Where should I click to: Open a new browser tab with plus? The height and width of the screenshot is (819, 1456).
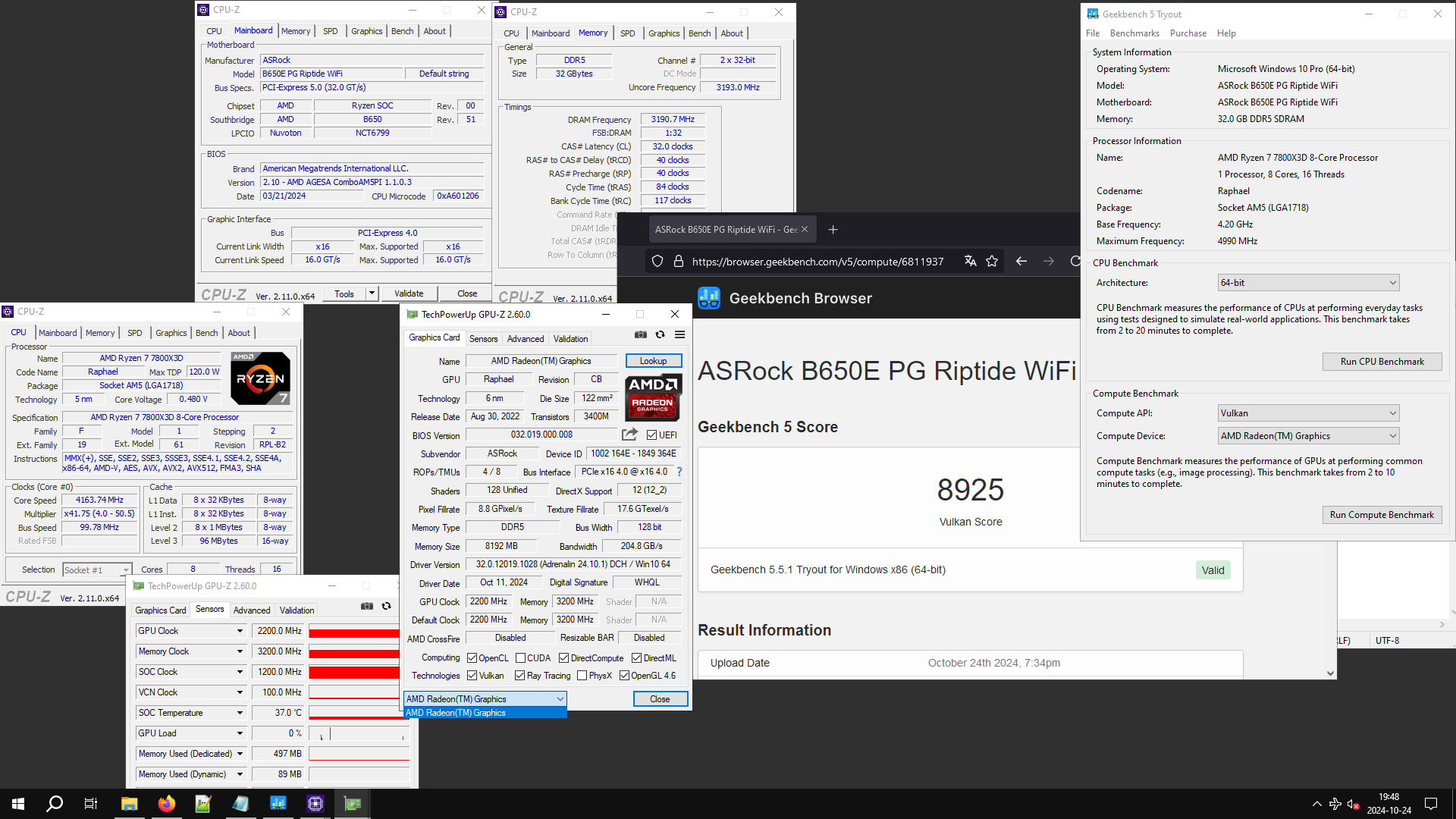point(833,229)
